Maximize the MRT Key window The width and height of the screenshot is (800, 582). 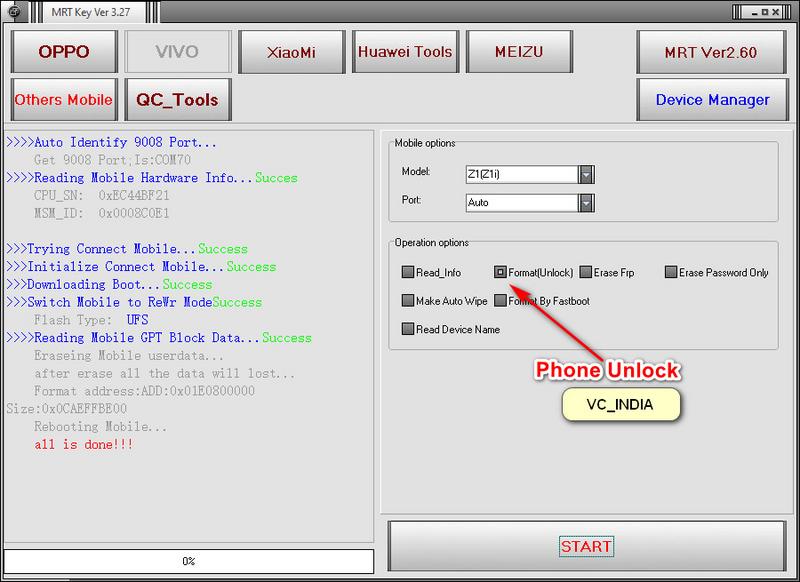point(765,12)
